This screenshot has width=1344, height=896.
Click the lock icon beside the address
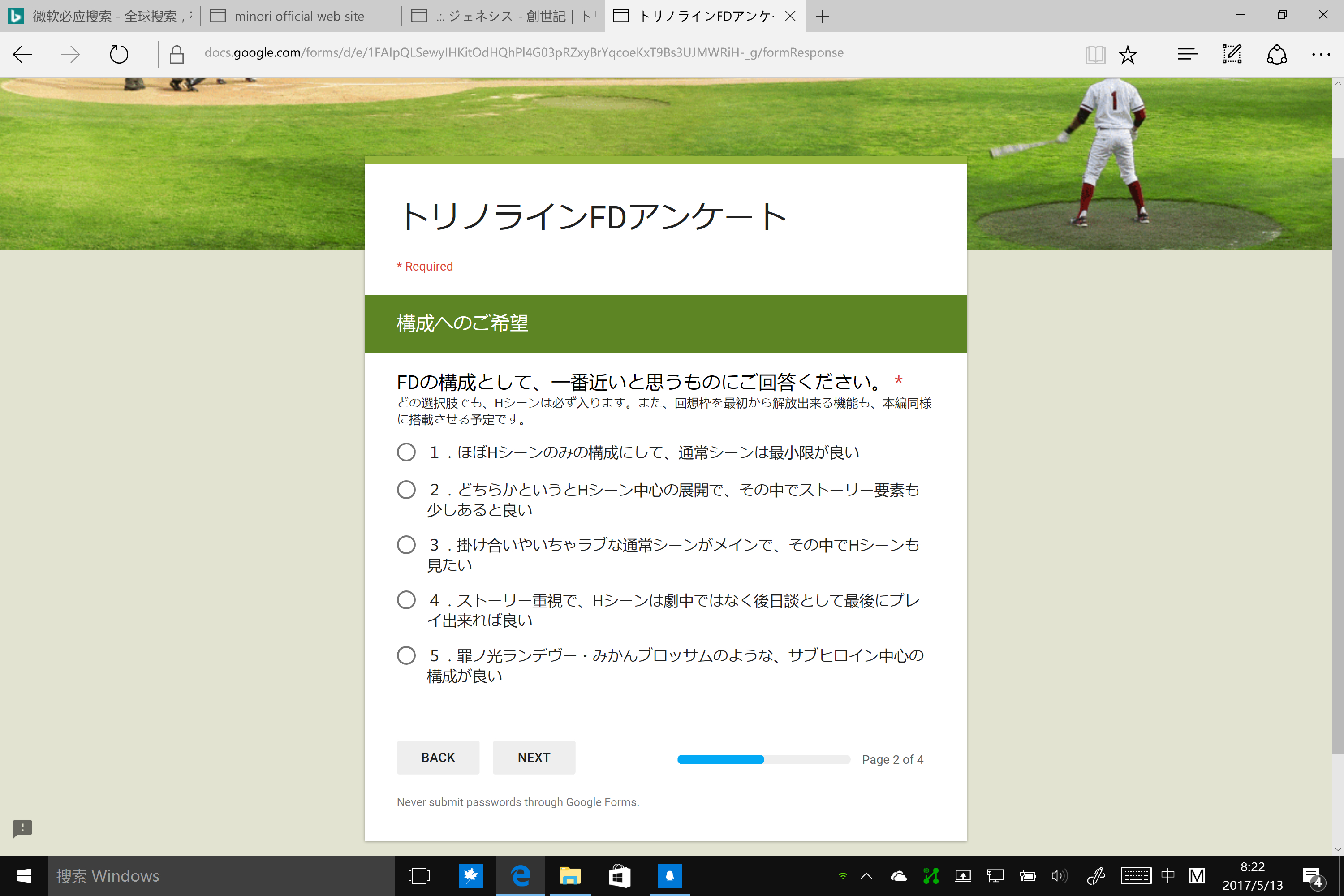pos(177,54)
